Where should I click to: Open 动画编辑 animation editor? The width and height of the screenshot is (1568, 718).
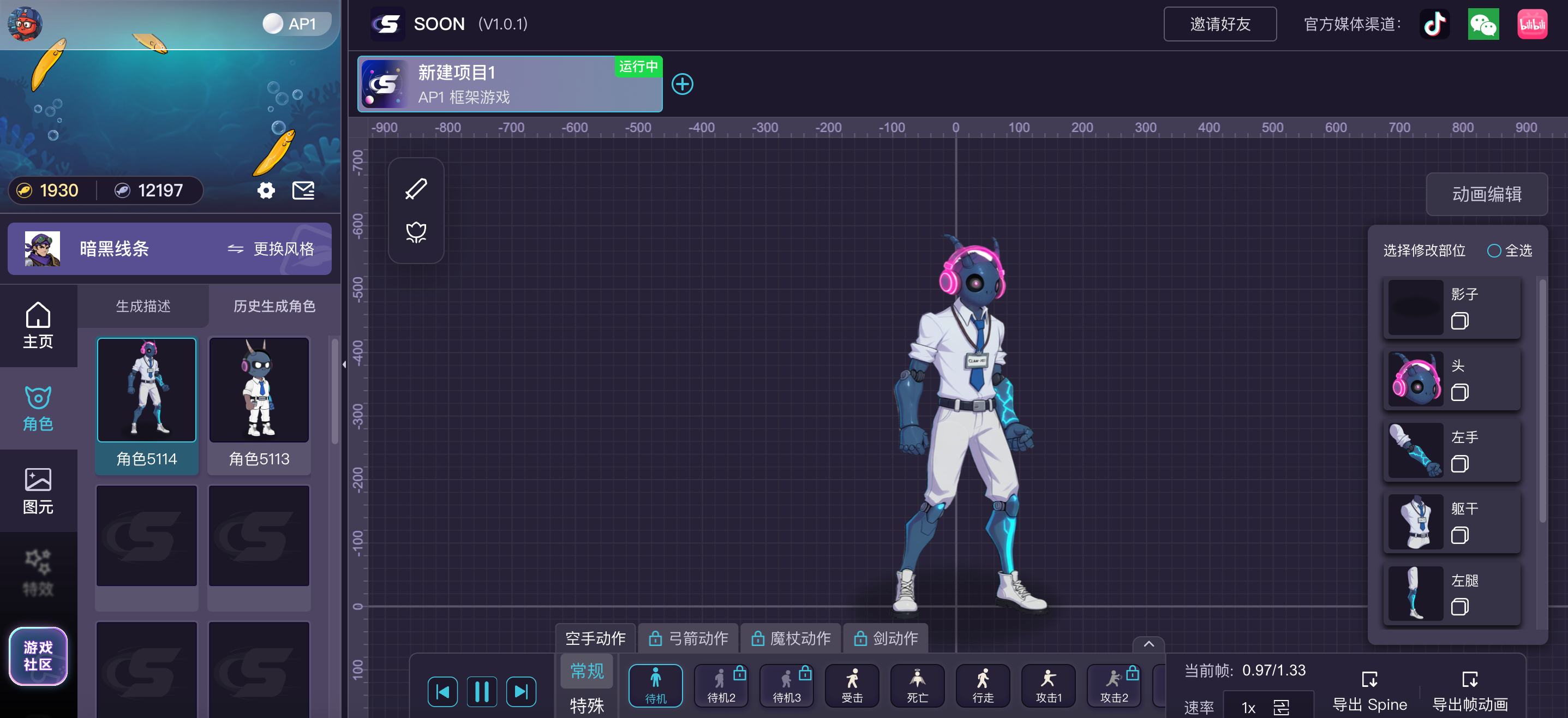point(1486,194)
